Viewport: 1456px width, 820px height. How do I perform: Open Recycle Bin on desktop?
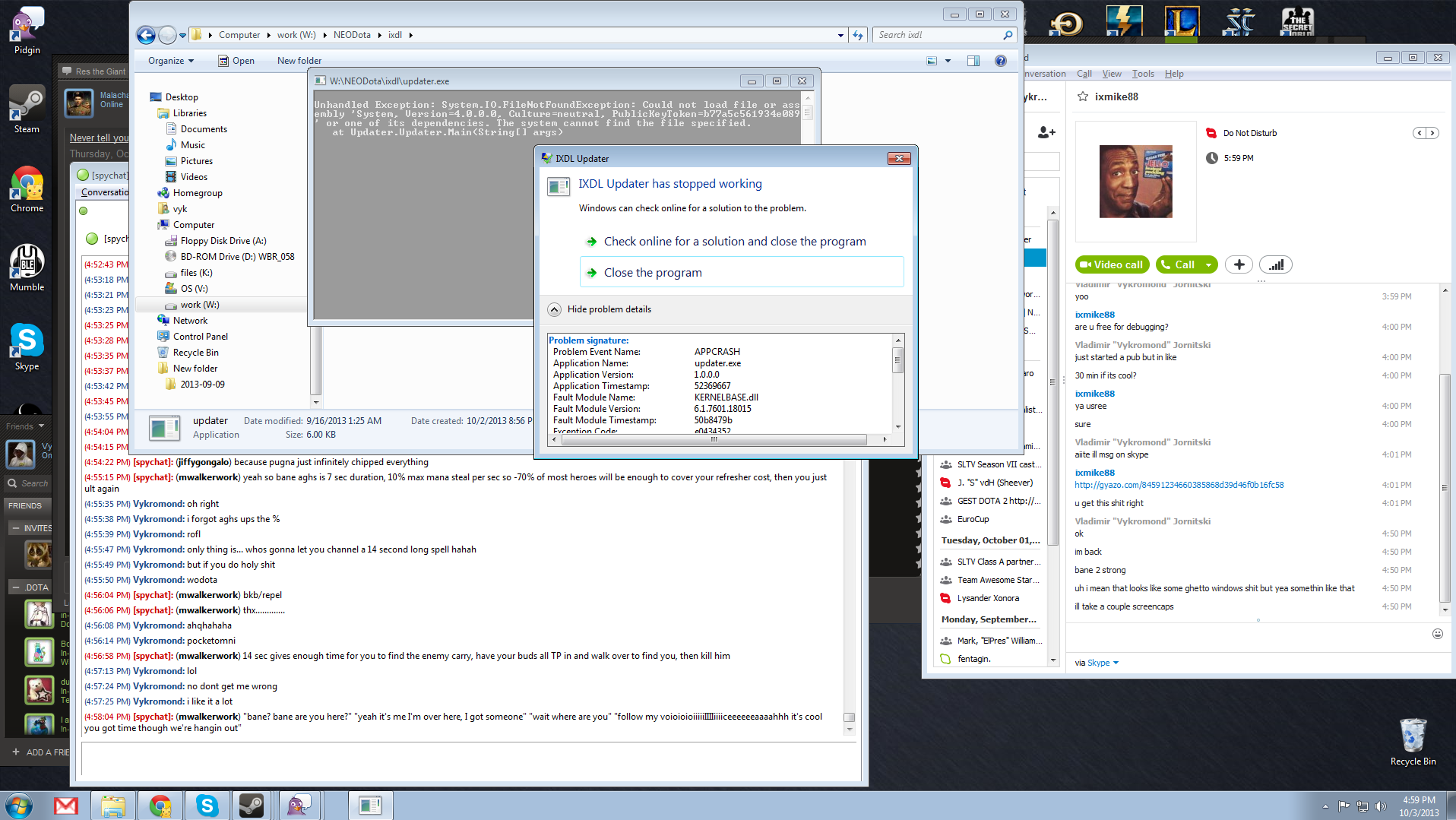point(1413,742)
